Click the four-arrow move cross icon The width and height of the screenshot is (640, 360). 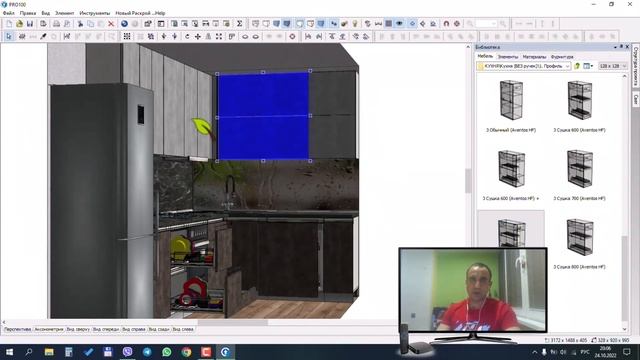tap(198, 36)
